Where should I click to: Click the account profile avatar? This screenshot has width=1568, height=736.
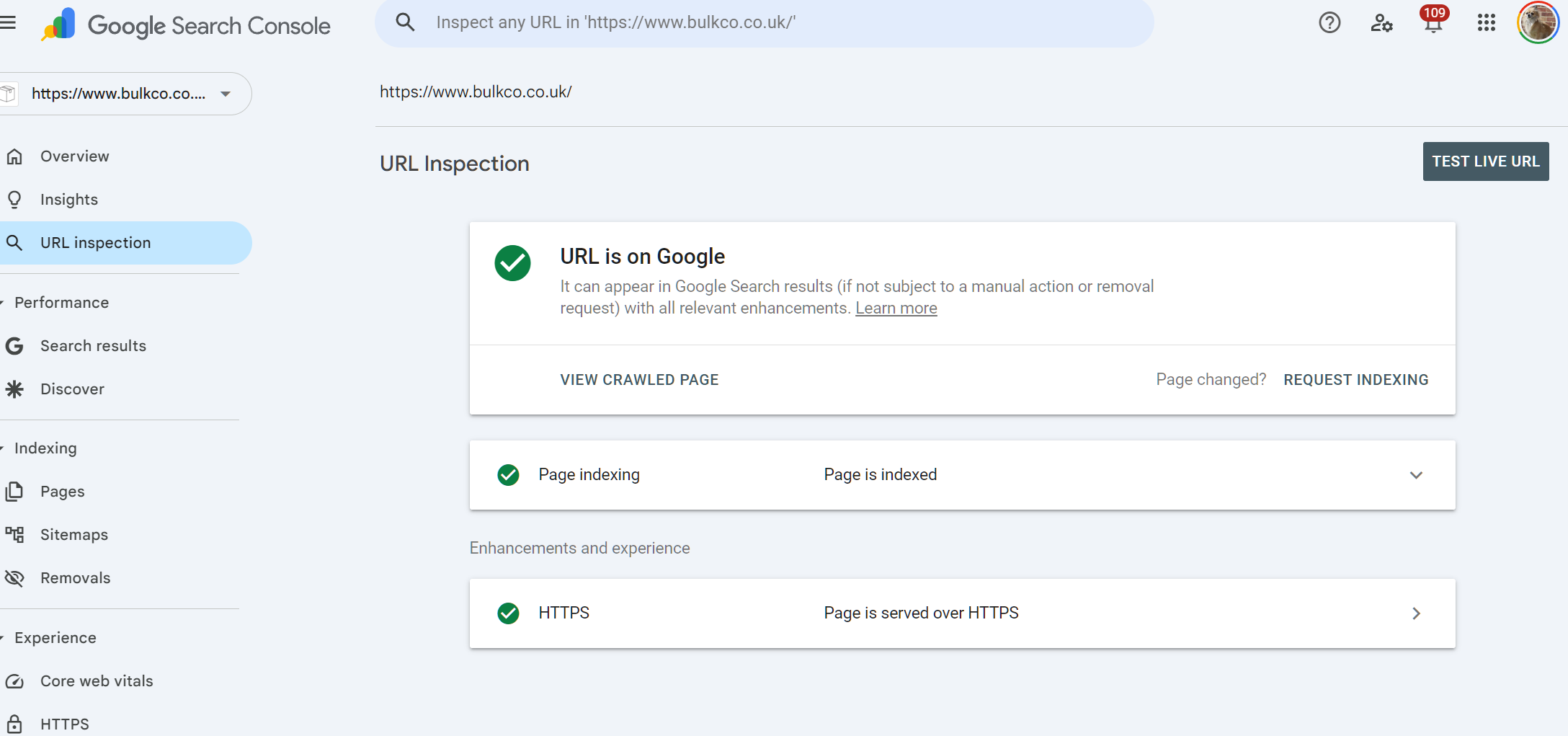click(1538, 23)
